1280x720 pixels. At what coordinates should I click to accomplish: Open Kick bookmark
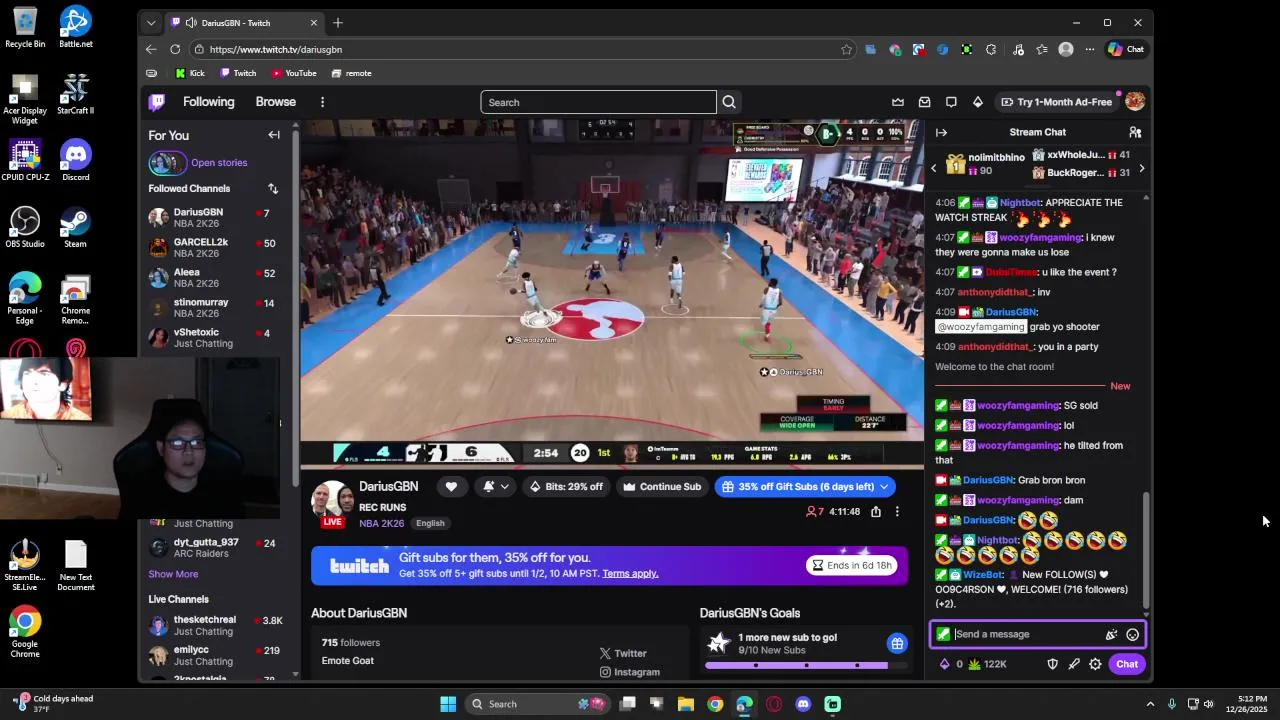[x=190, y=73]
